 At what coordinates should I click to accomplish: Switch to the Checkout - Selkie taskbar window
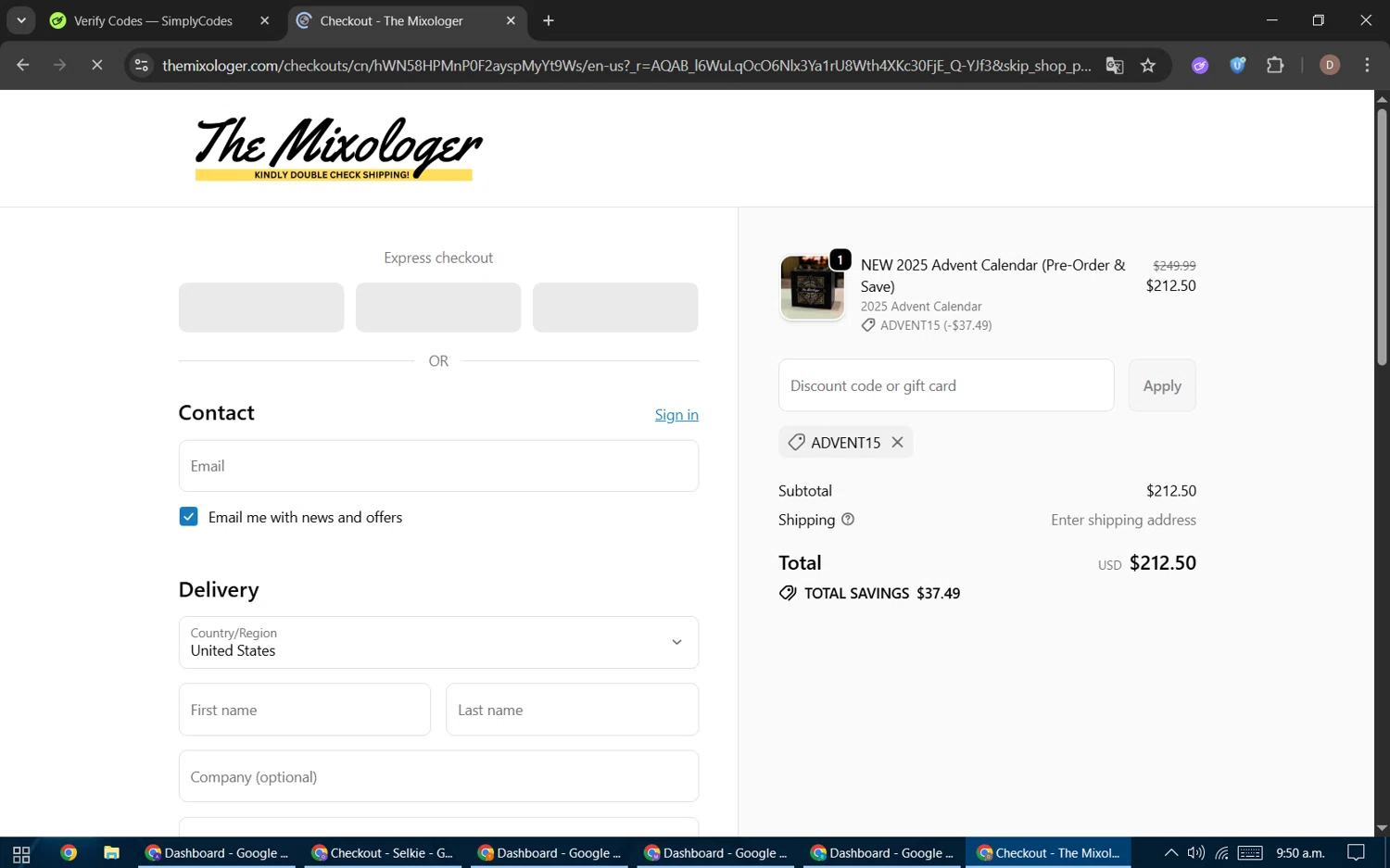coord(383,853)
